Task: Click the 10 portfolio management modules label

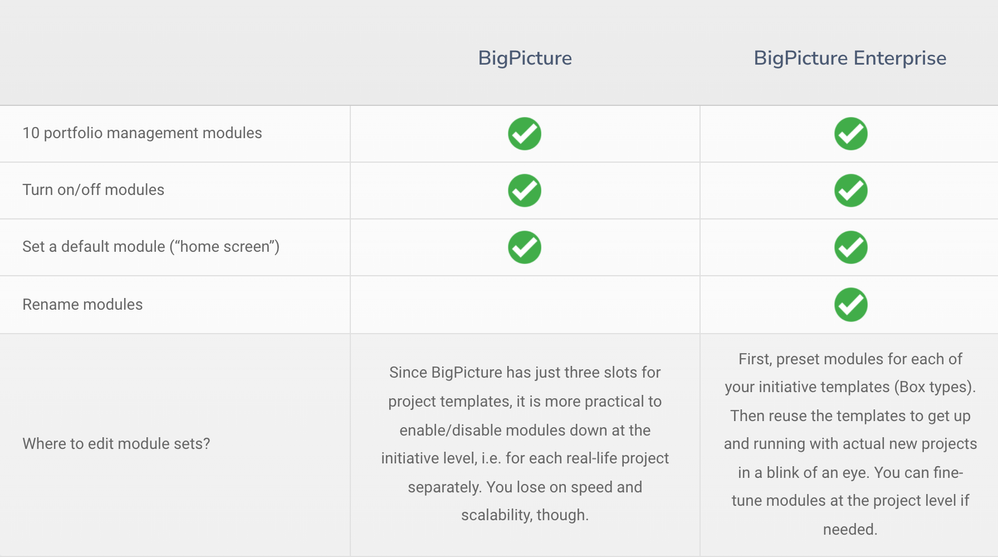Action: [142, 133]
